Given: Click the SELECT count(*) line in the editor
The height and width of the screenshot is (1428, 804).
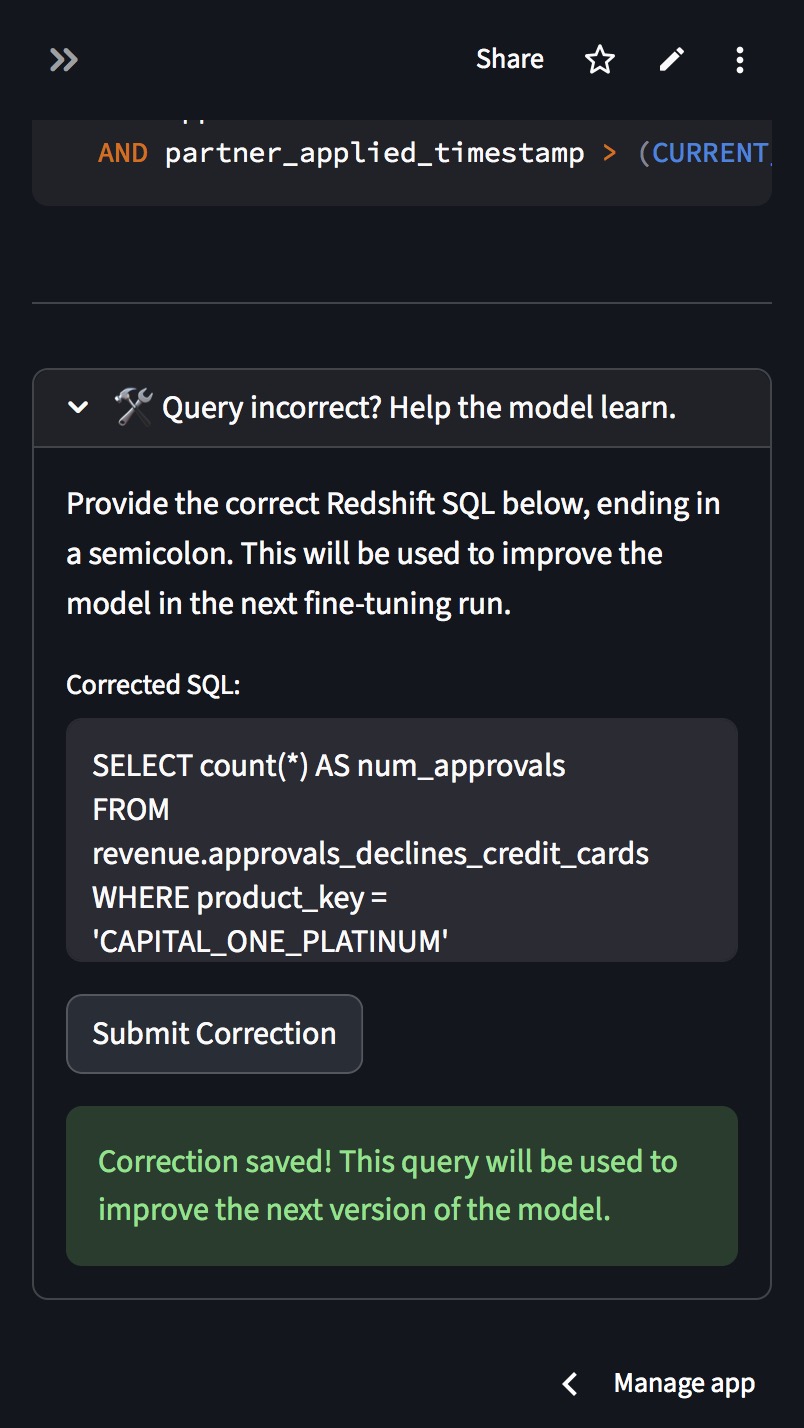Looking at the screenshot, I should tap(327, 765).
